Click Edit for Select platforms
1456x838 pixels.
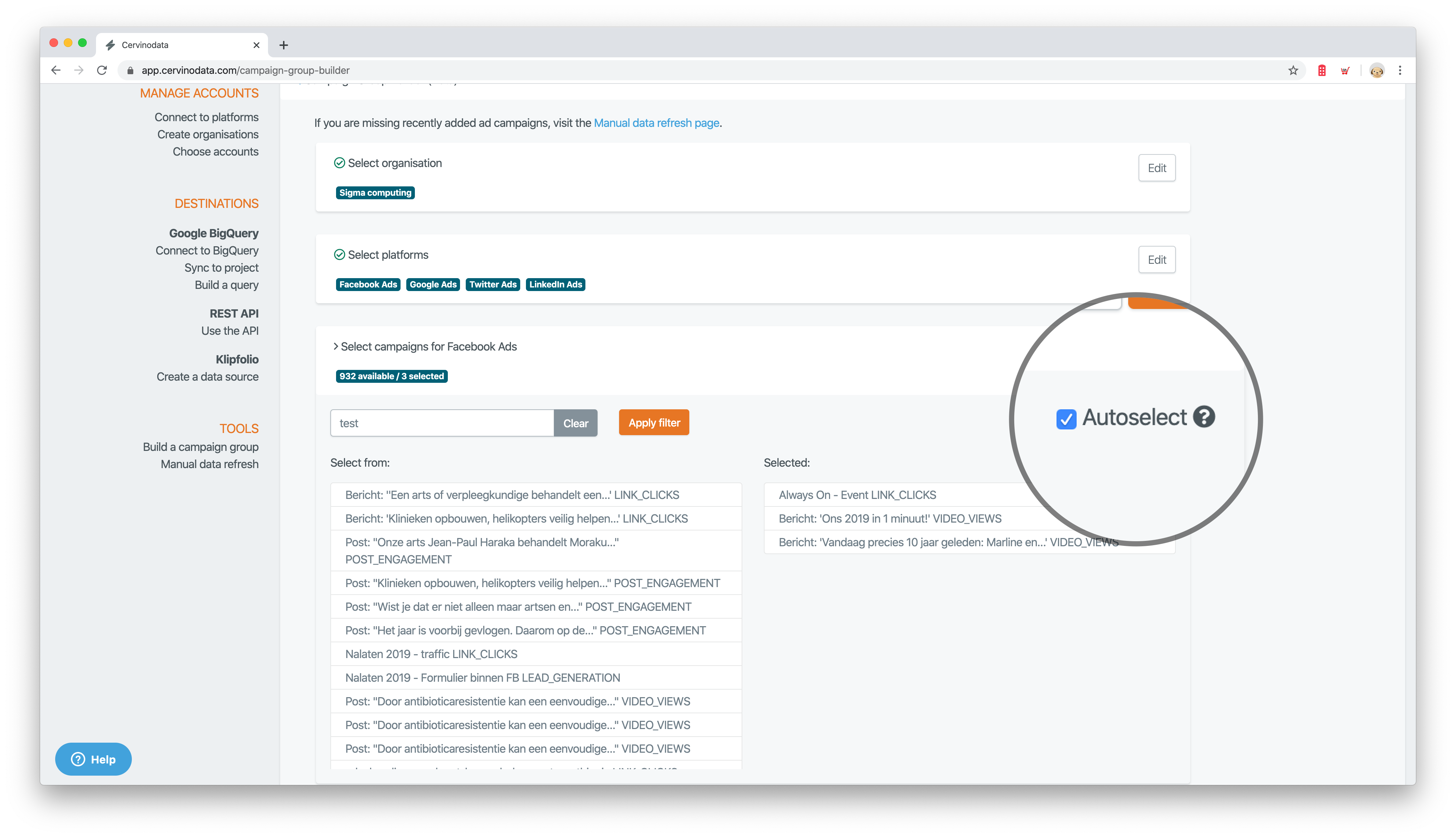point(1156,260)
